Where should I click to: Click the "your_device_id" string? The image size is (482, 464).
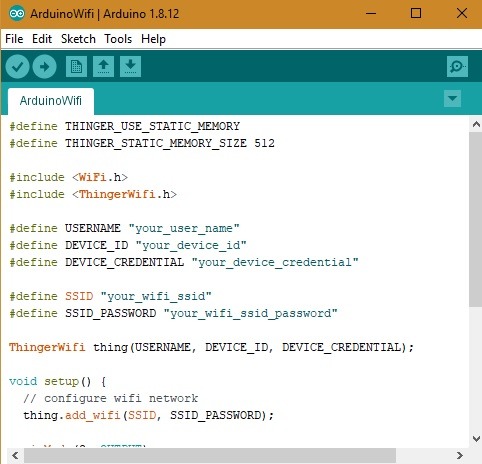[x=191, y=245]
